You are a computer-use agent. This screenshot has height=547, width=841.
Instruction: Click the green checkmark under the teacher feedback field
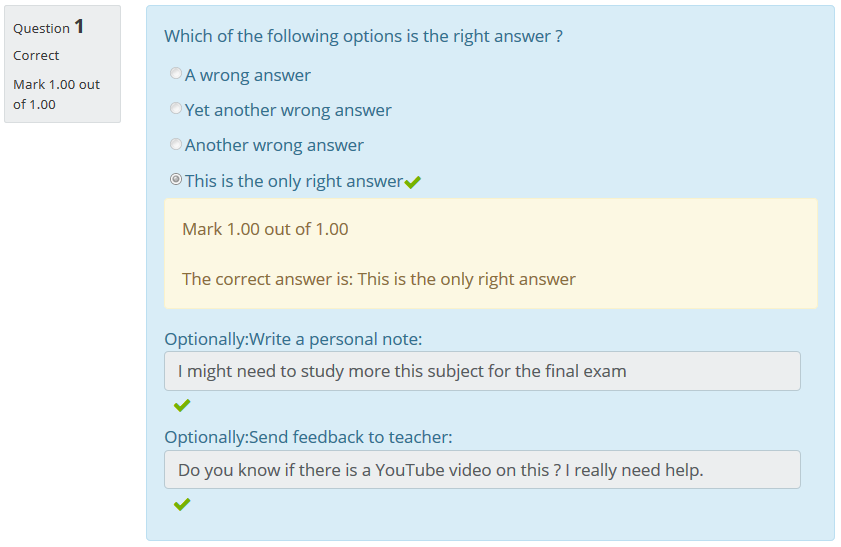[181, 504]
